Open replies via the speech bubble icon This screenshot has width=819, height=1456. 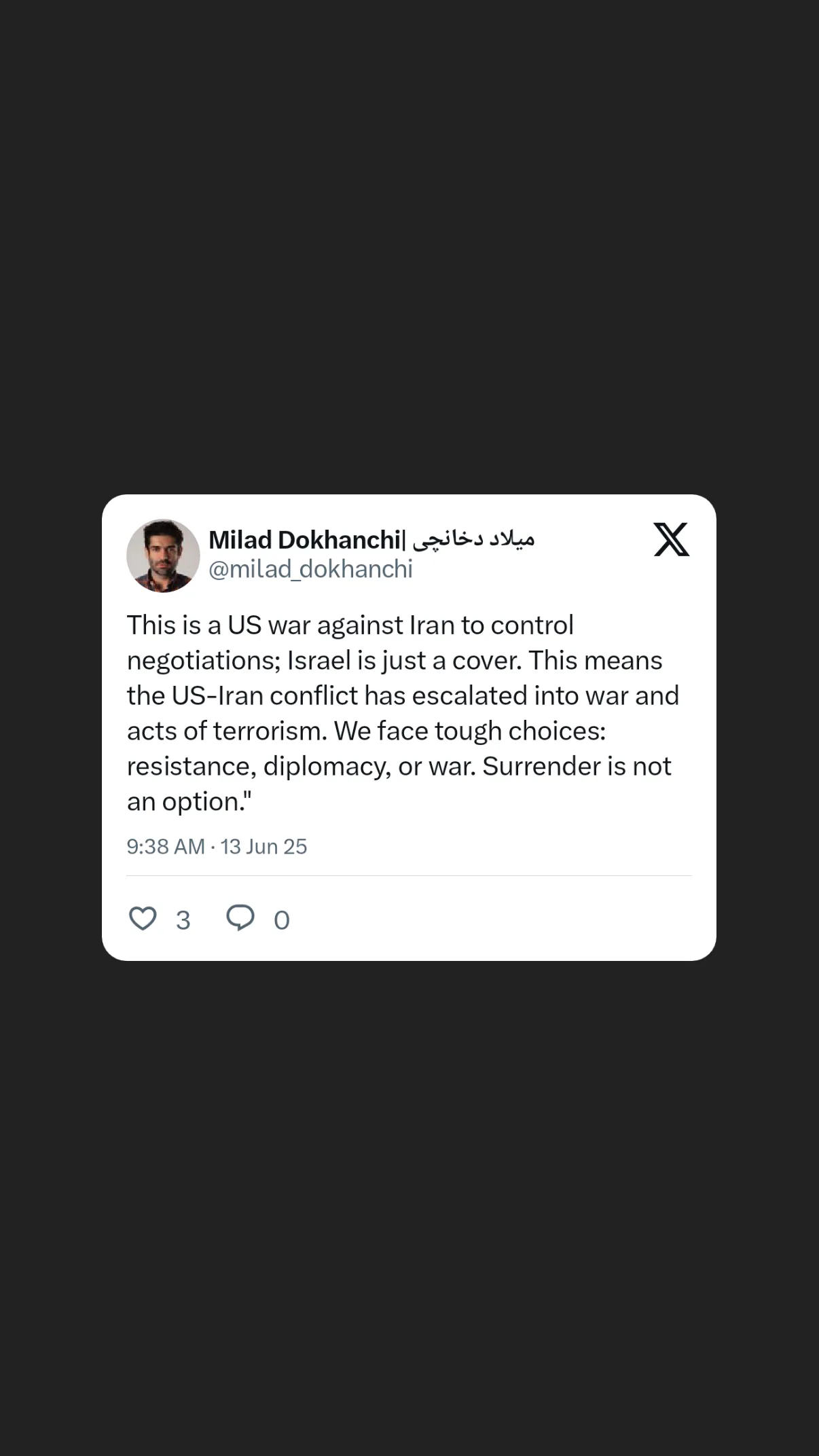coord(240,918)
